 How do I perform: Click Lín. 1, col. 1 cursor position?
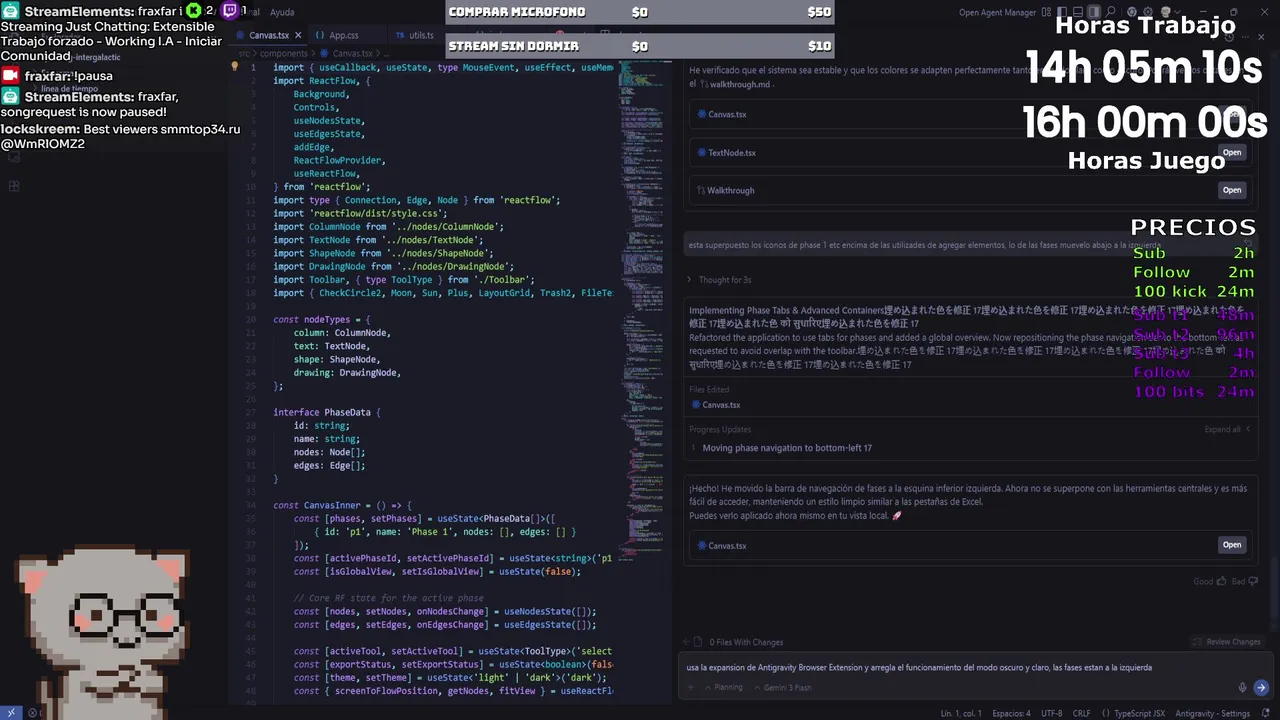[962, 713]
